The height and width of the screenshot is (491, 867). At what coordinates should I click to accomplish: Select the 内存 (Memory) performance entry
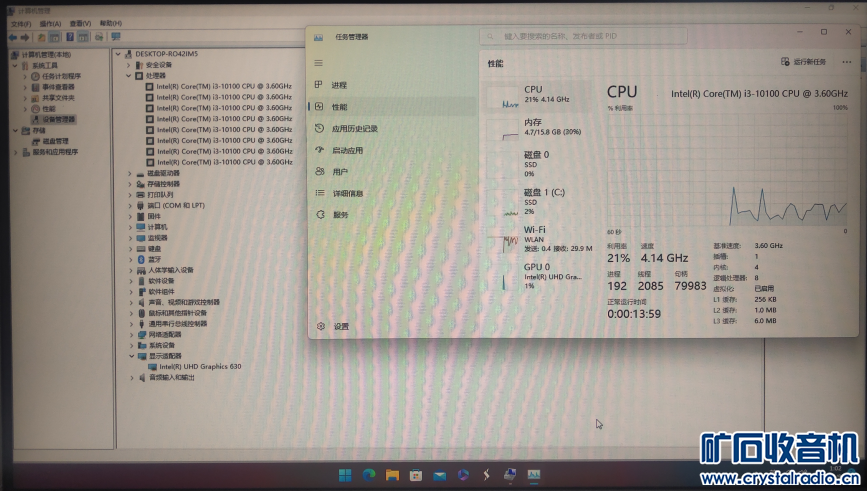click(x=537, y=128)
